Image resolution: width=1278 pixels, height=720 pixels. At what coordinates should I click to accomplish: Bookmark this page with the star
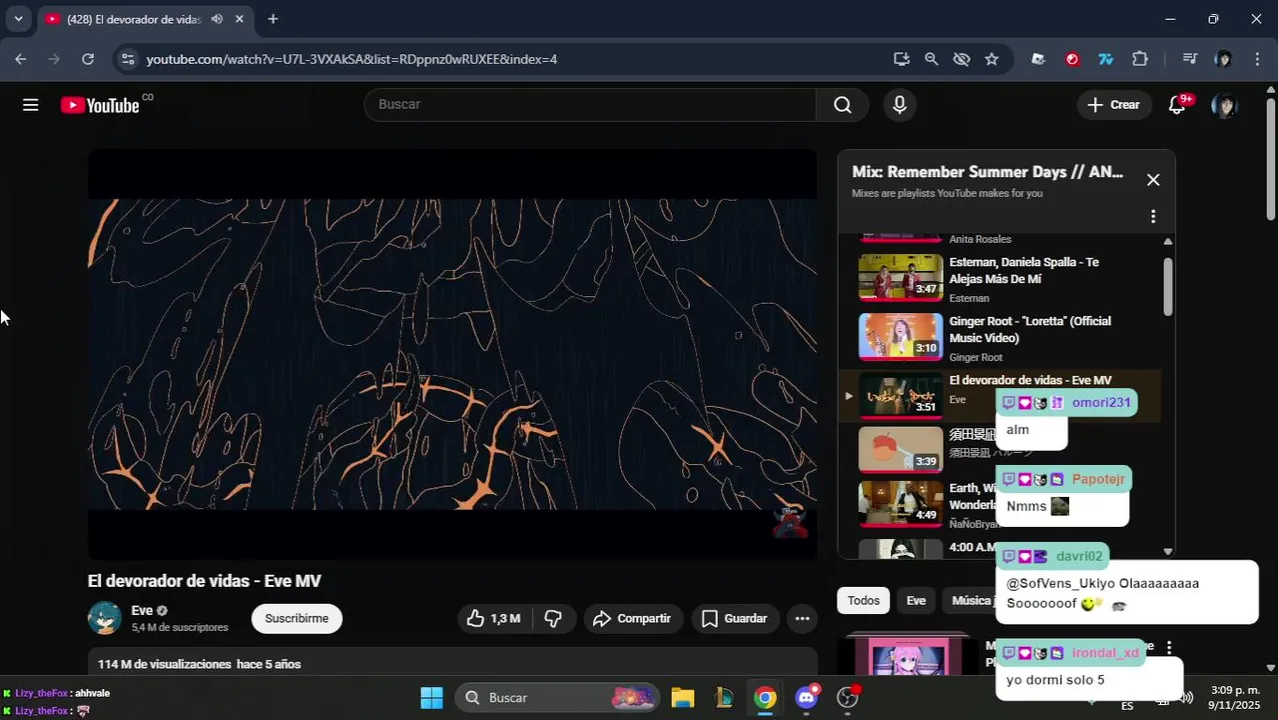coord(991,59)
